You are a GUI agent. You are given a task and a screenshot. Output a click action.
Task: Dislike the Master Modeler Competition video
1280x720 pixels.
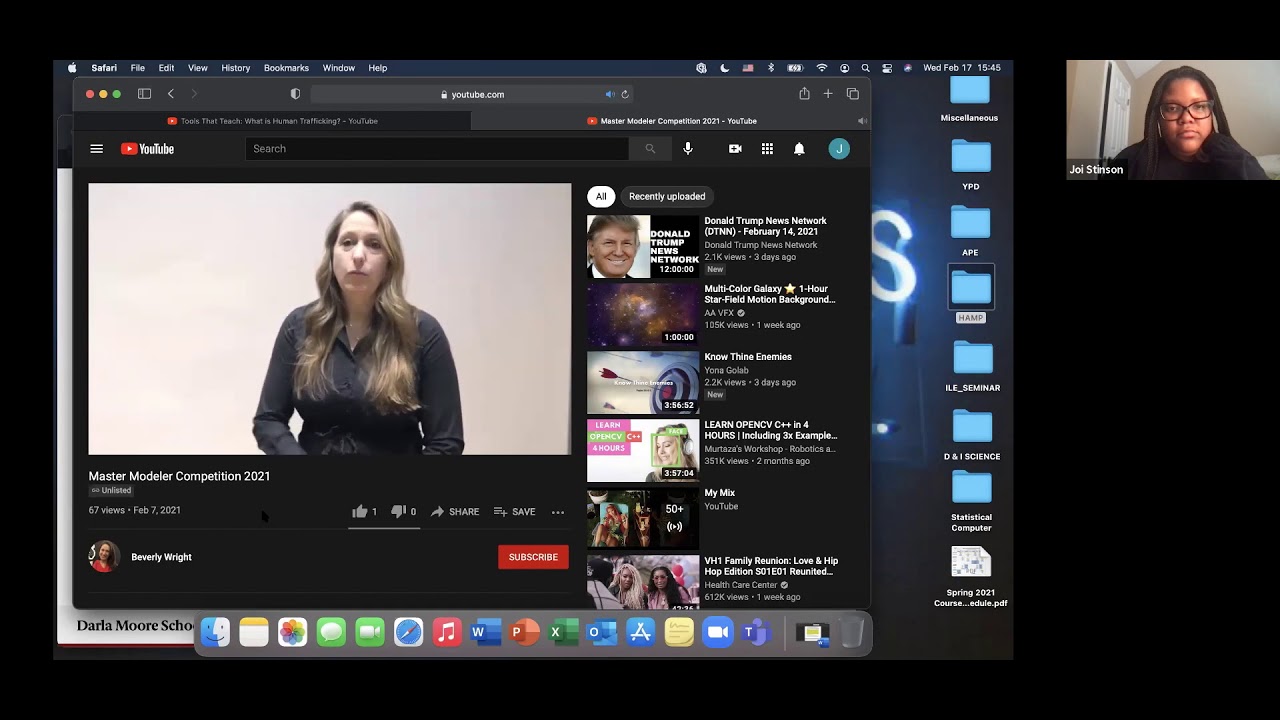[x=403, y=511]
